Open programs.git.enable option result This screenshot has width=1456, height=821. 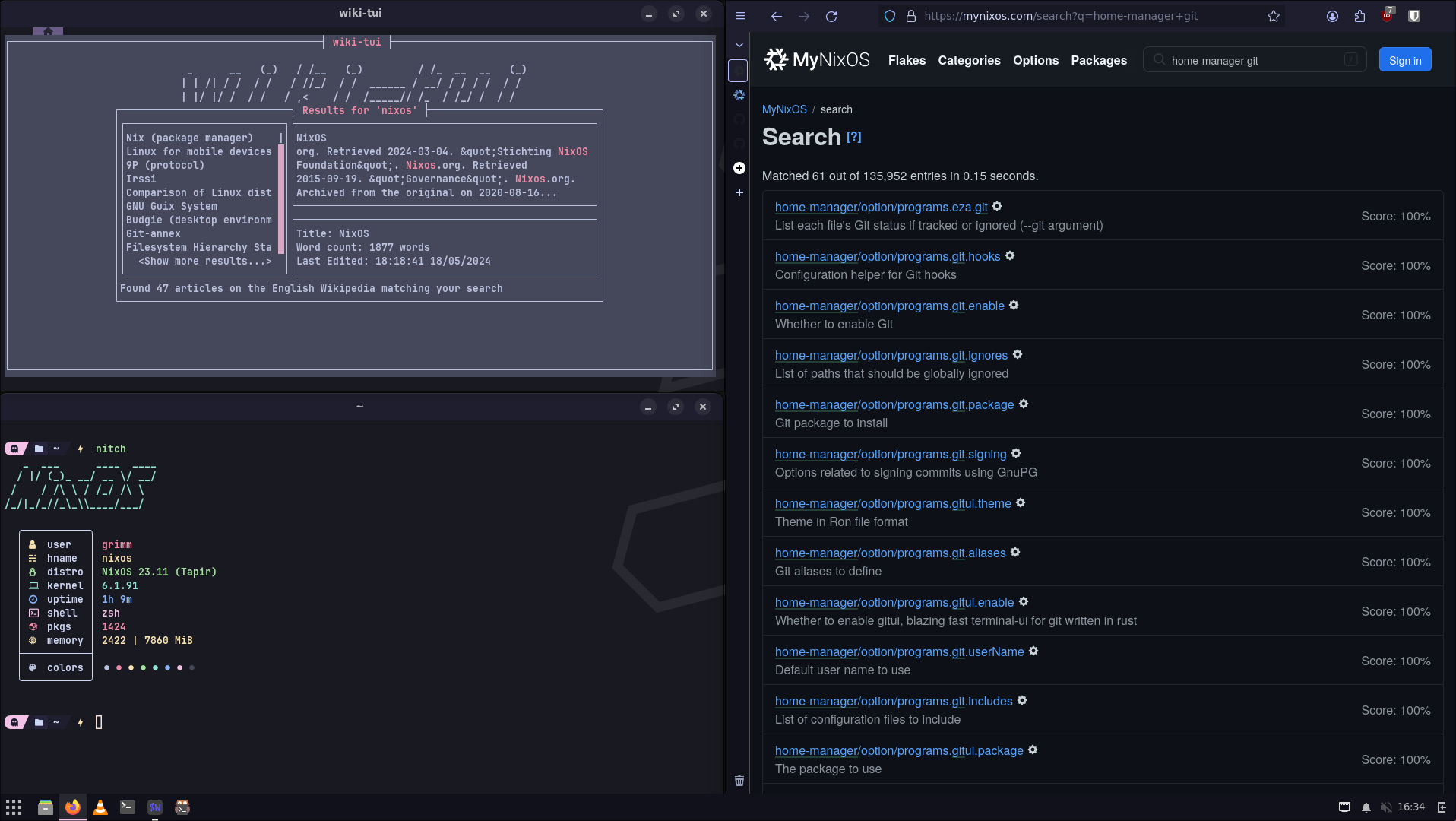pos(890,306)
